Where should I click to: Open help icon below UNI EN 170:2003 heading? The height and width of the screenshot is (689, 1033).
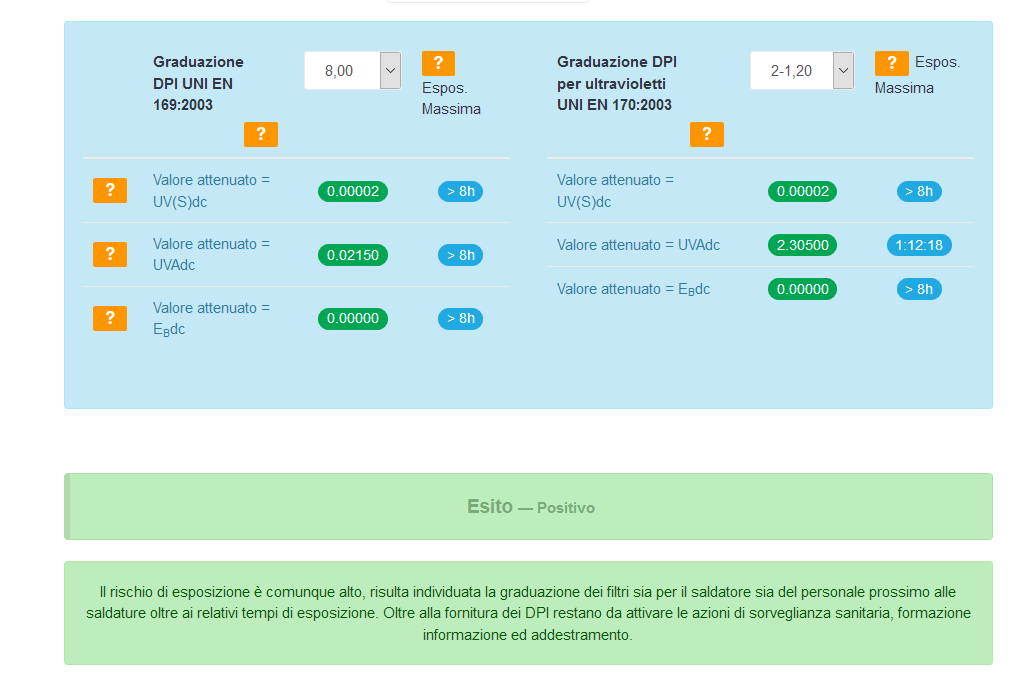point(707,134)
